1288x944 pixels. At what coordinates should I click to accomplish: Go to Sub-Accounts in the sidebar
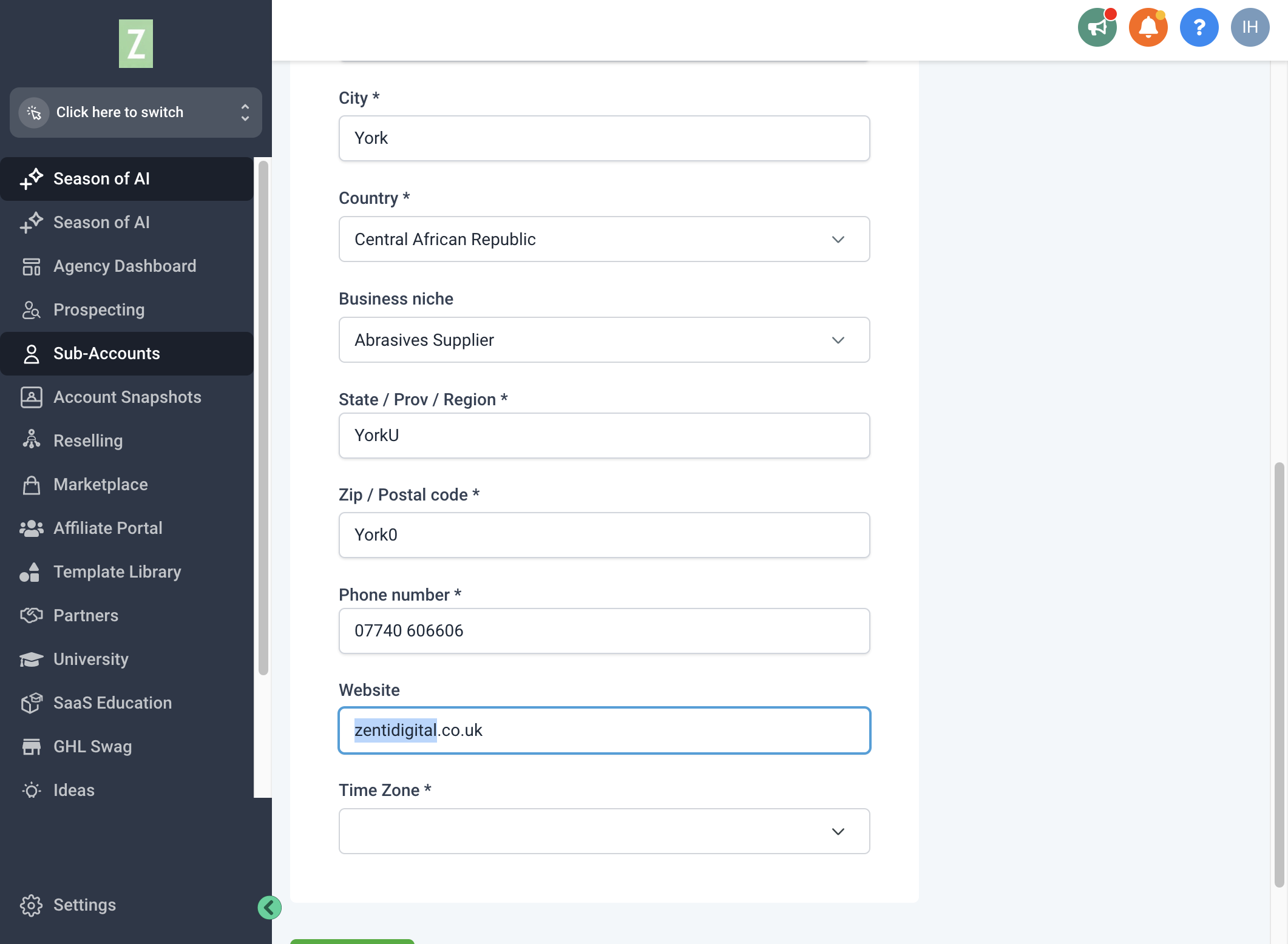[x=127, y=354]
